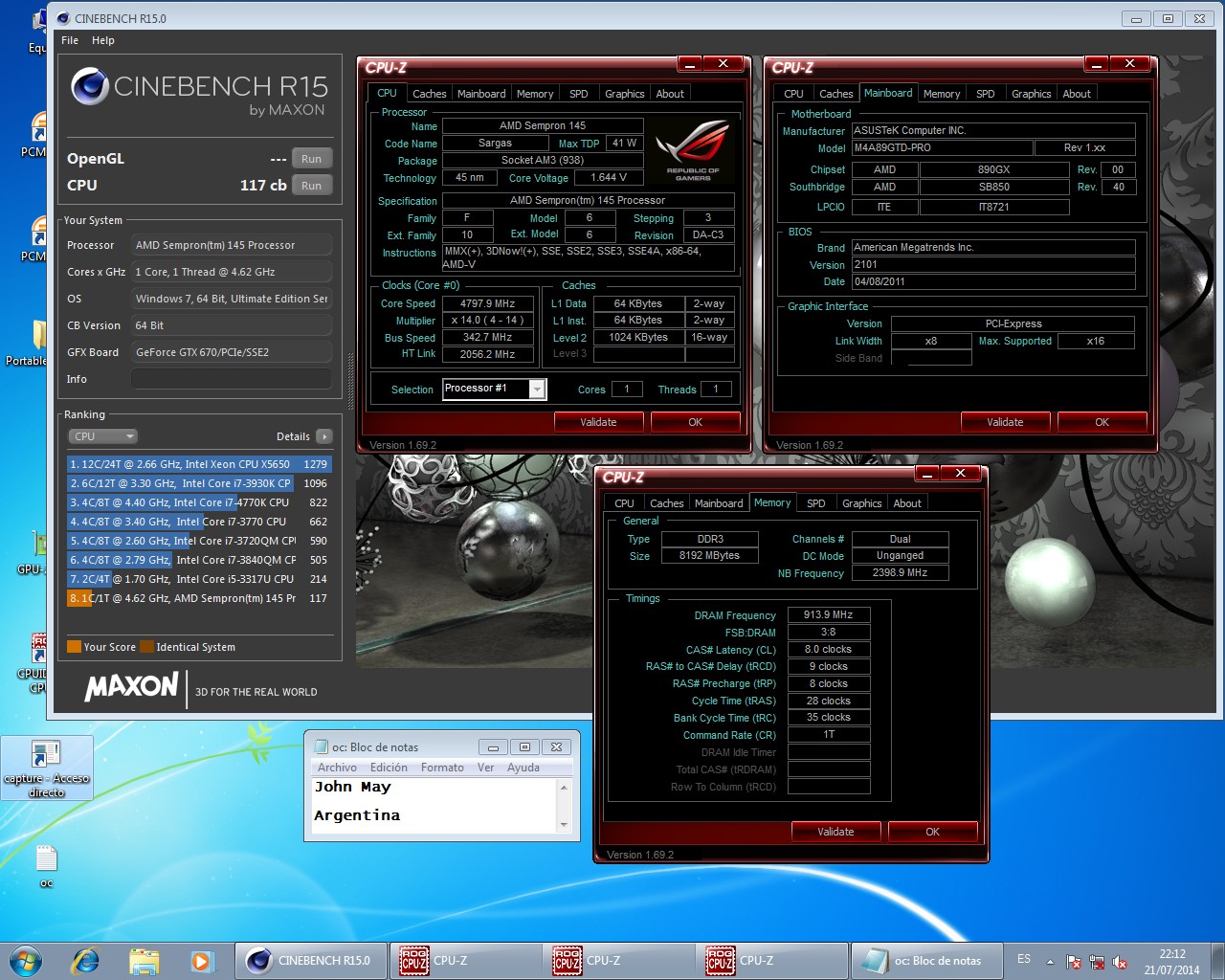Image resolution: width=1225 pixels, height=980 pixels.
Task: Switch to 'oc: Bloc de notas' taskbar button
Action: click(x=925, y=961)
